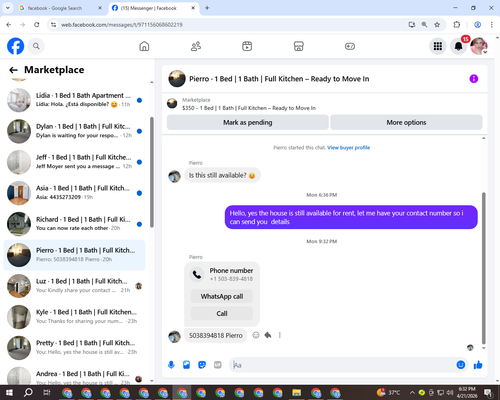Screen dimensions: 500x400
Task: Click the WhatsApp call button
Action: (222, 296)
